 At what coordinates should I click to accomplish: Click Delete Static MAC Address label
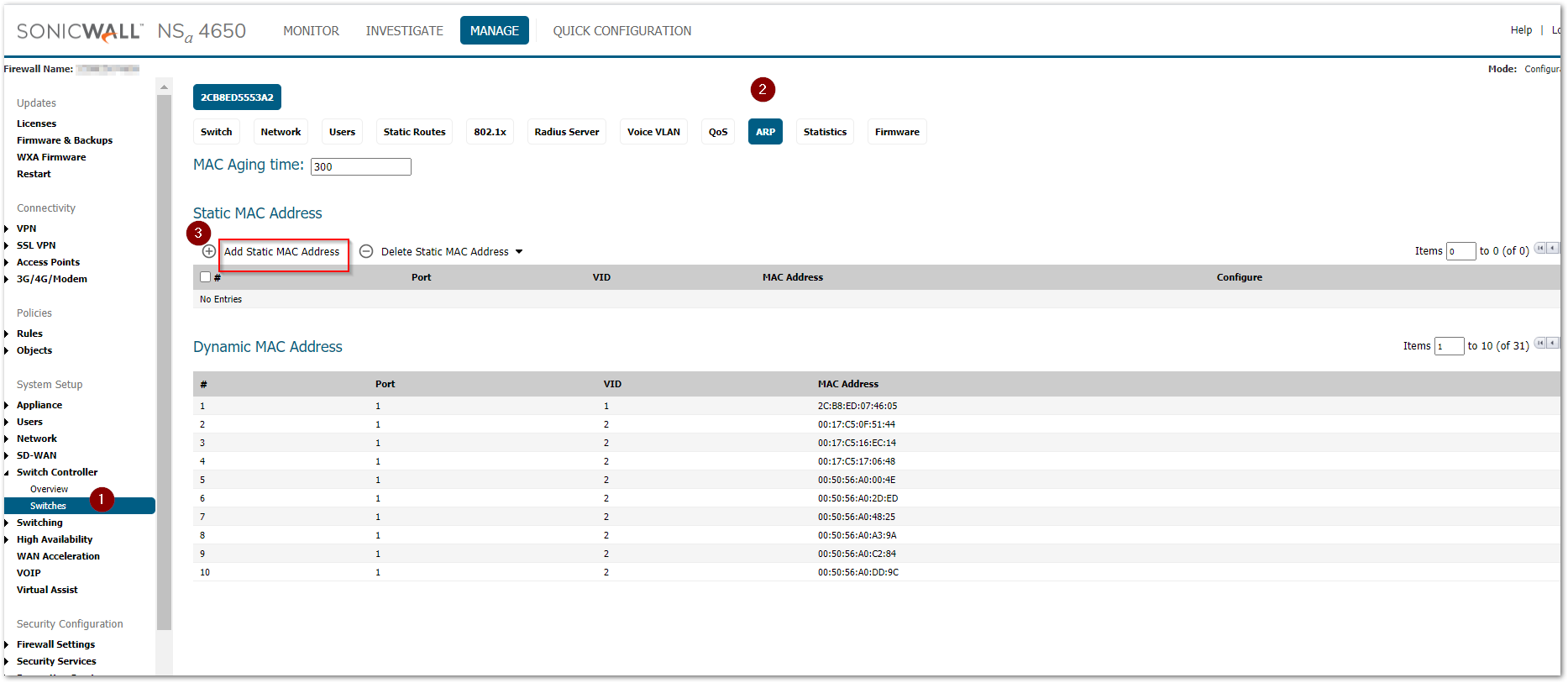point(445,252)
